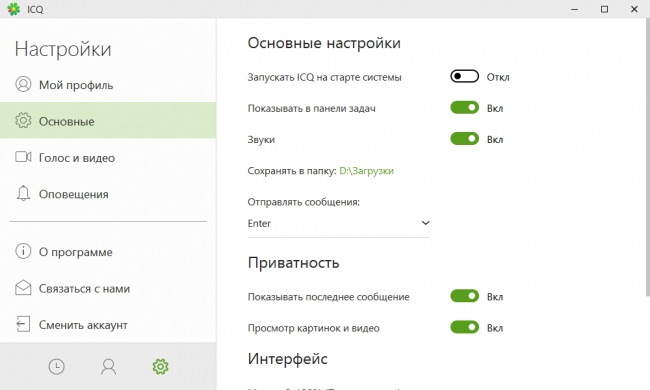Viewport: 650px width, 390px height.
Task: Minimize the ICQ window
Action: click(575, 9)
